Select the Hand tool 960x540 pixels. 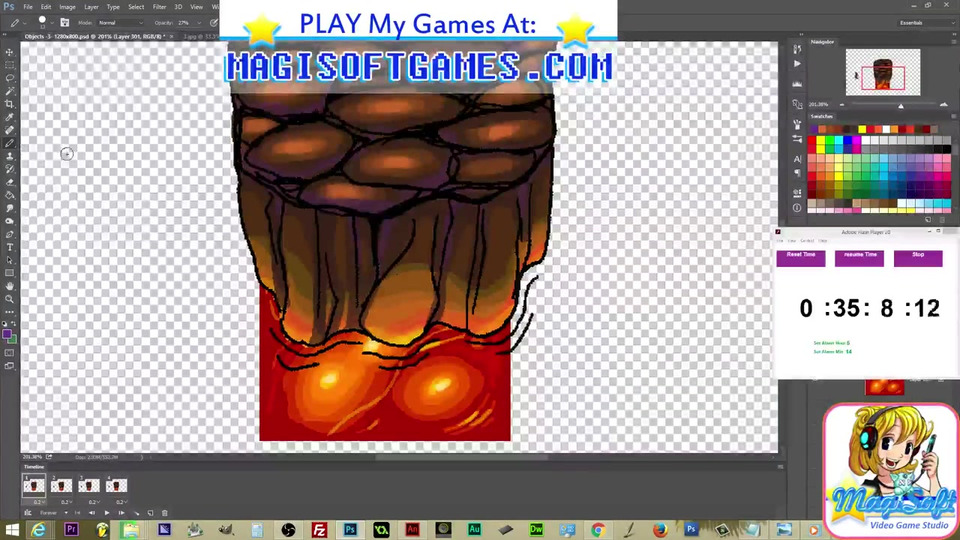(9, 286)
